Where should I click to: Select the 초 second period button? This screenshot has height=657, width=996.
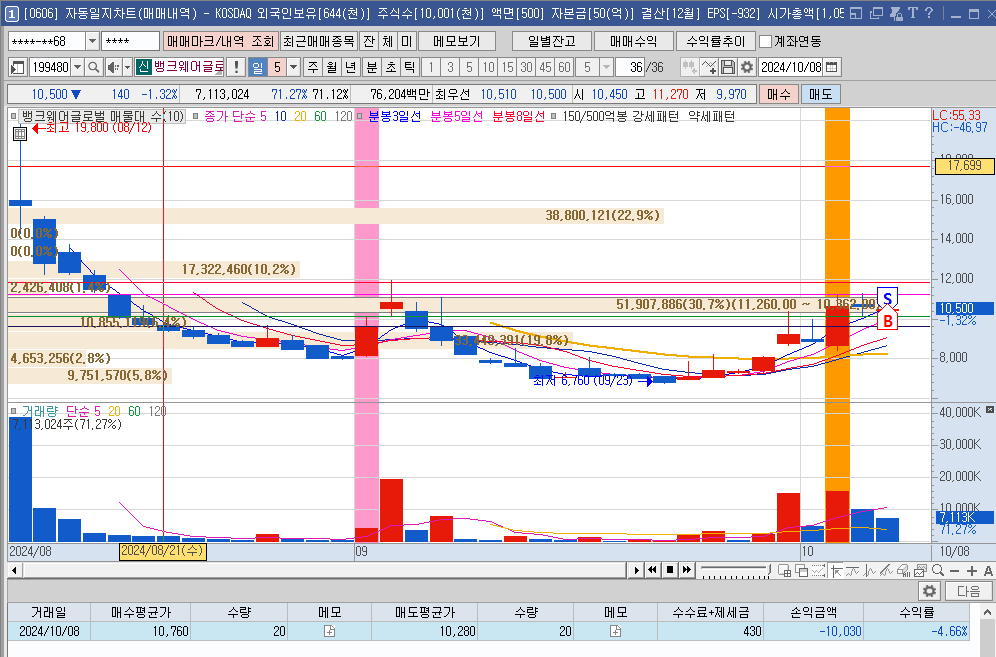click(391, 67)
